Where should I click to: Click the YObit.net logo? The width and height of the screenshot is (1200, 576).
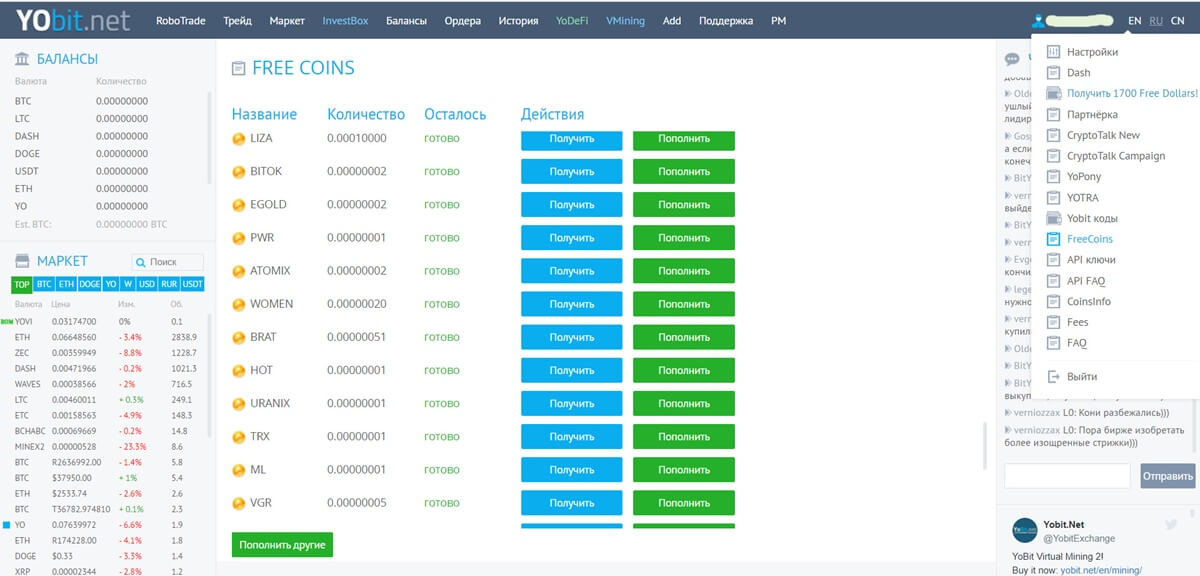tap(73, 20)
